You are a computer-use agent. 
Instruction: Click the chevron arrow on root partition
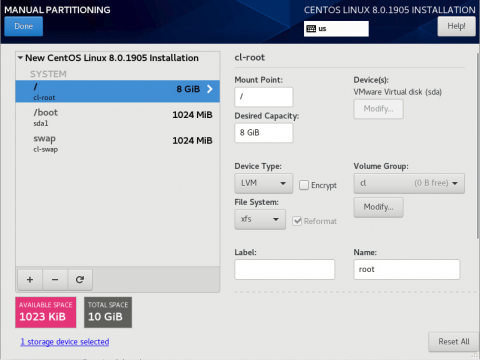pos(210,89)
